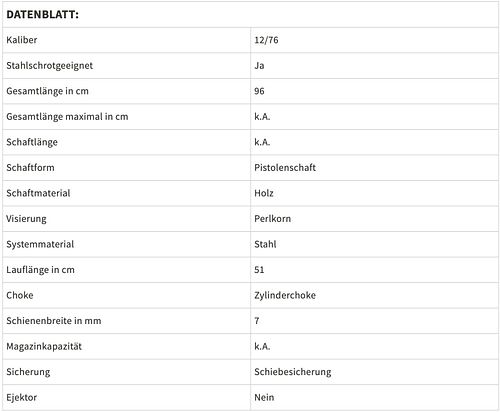Click the Schienenbreite in mm label

[54, 321]
